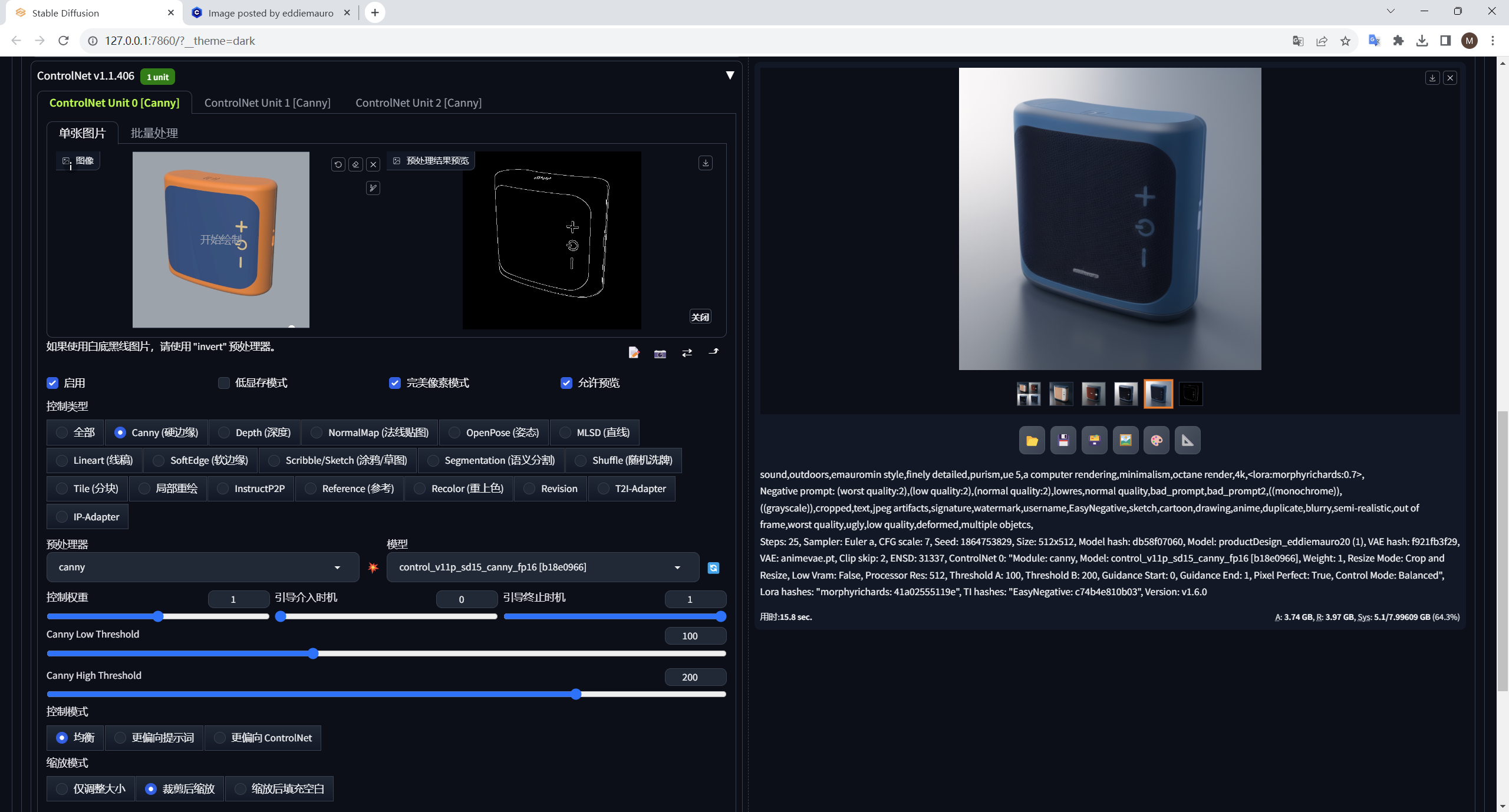
Task: Select the Lineart (线稿) control type
Action: click(95, 460)
